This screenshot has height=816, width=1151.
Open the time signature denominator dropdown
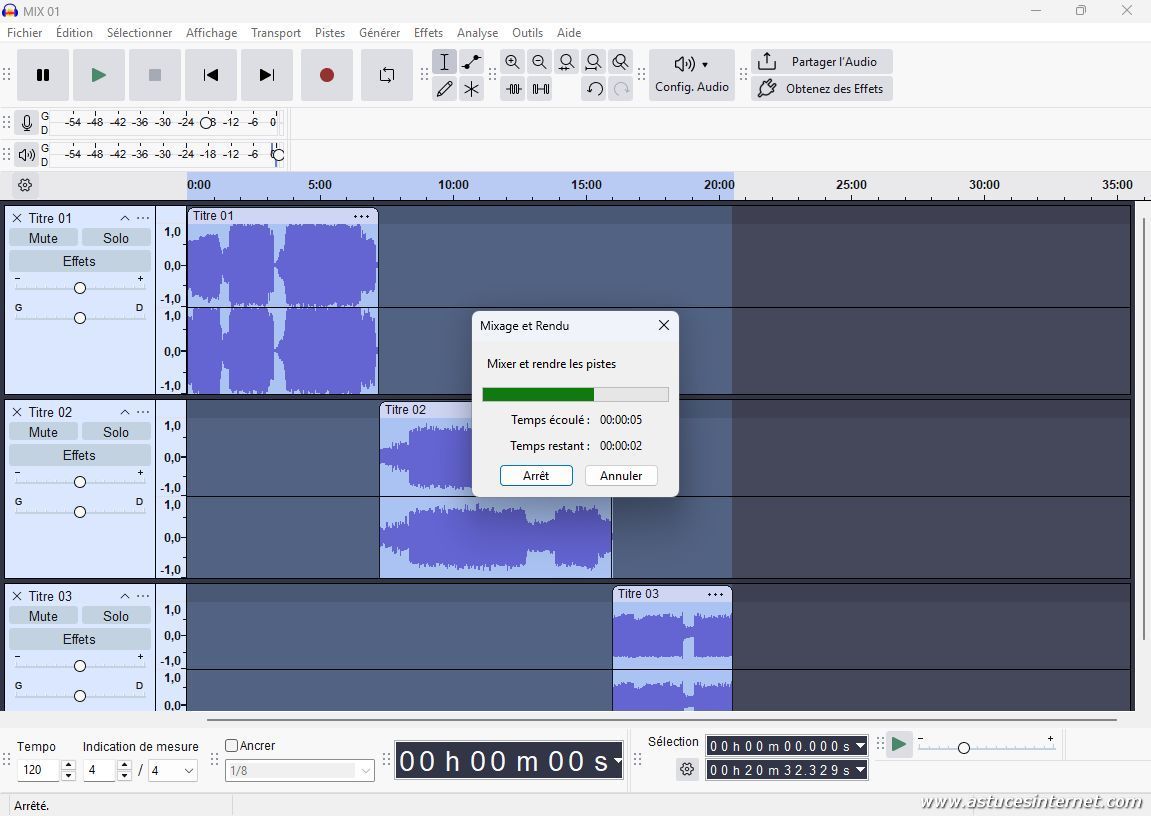(x=173, y=770)
